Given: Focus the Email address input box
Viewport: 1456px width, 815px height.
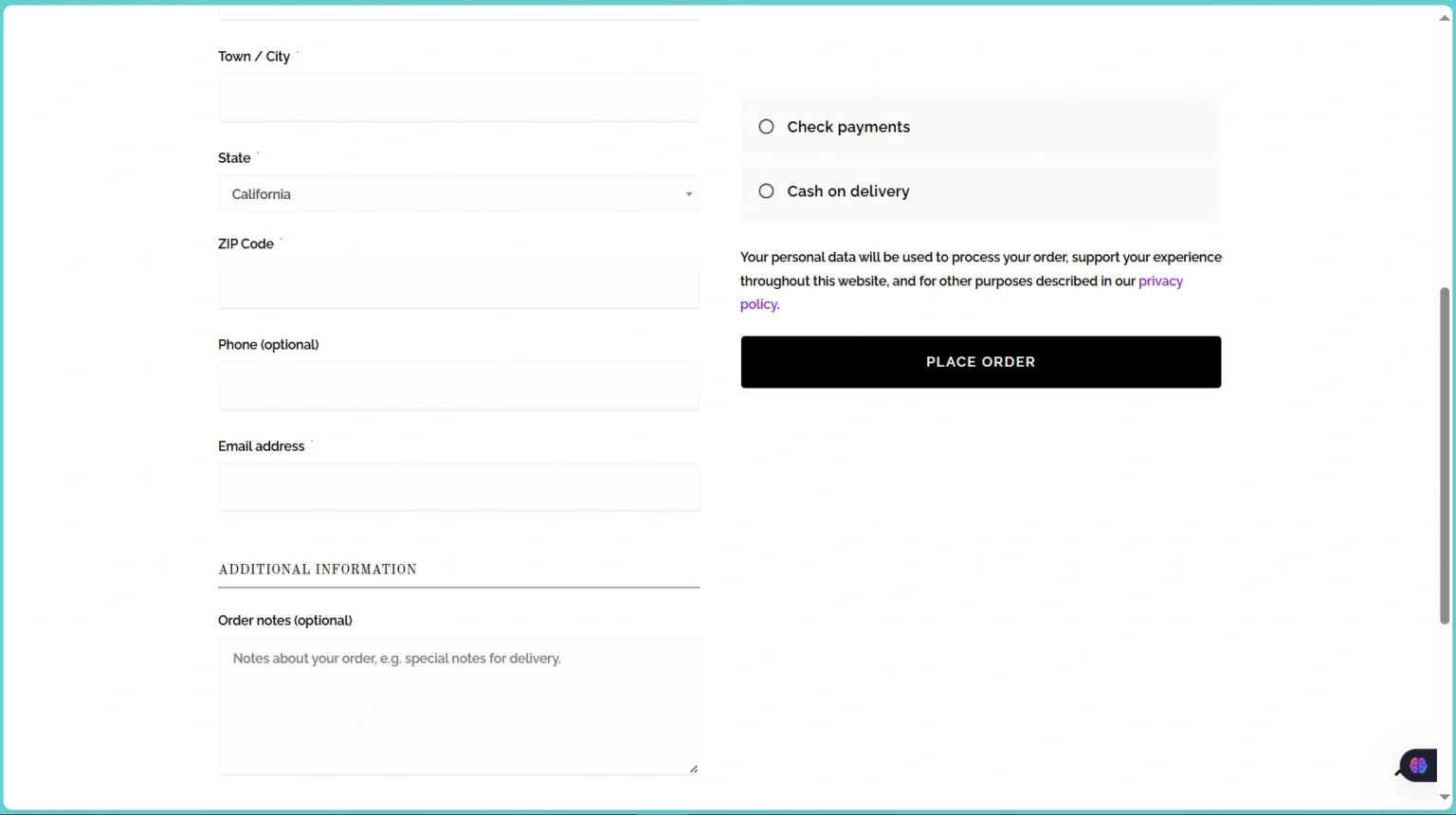Looking at the screenshot, I should 458,487.
